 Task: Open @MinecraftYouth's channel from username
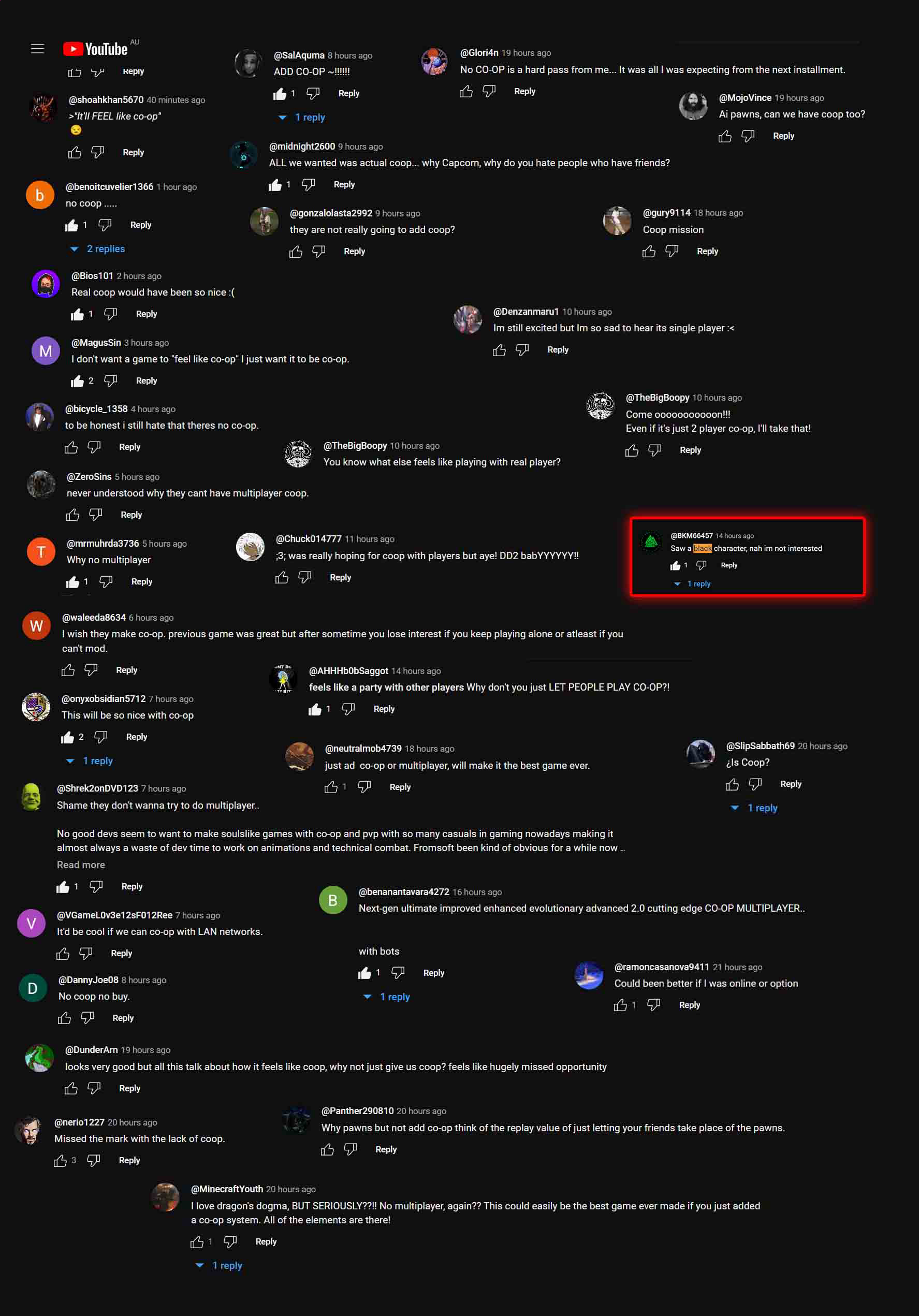click(226, 1189)
